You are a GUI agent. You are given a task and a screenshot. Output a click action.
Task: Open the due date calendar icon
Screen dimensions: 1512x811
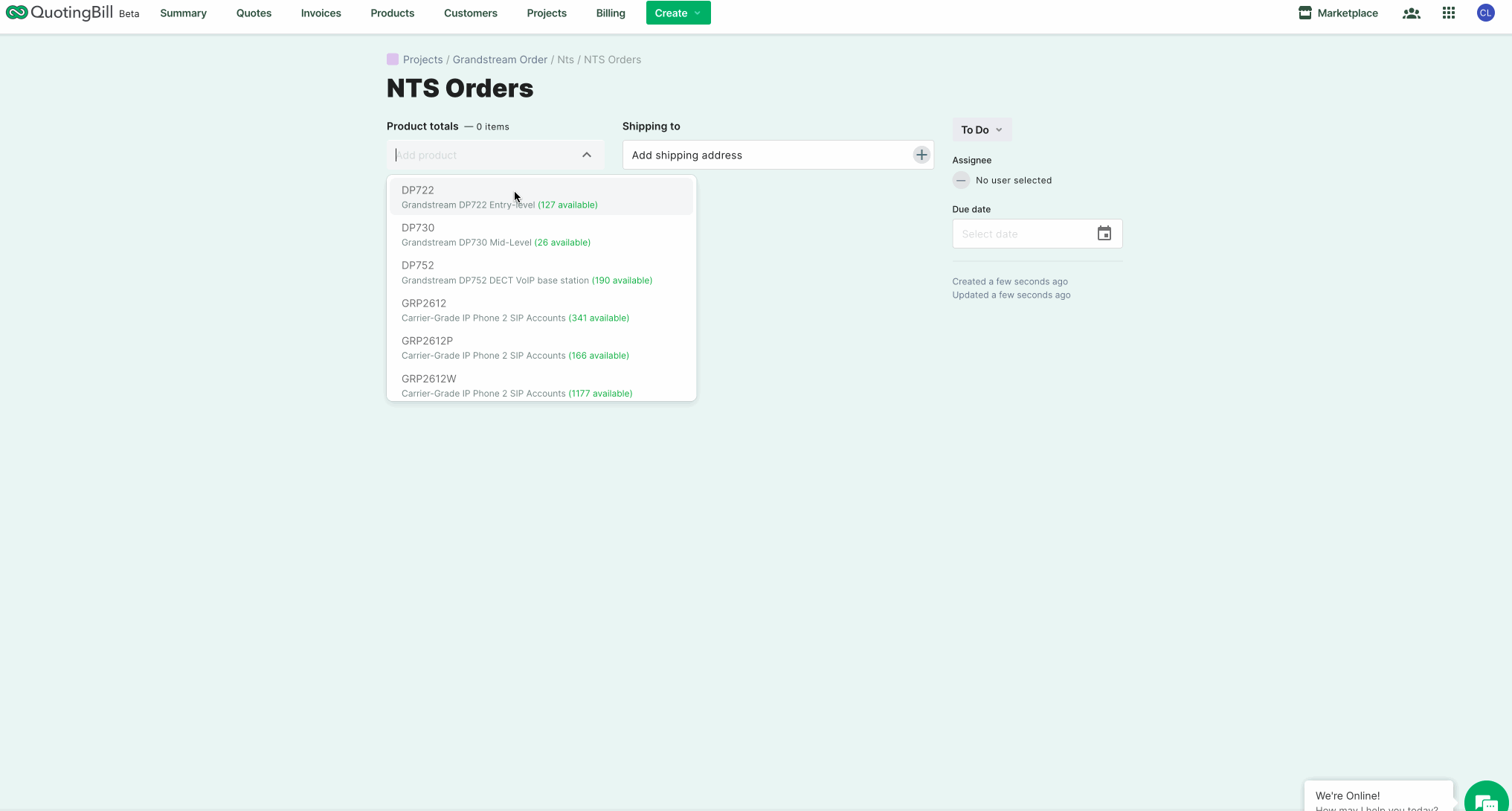coord(1104,234)
